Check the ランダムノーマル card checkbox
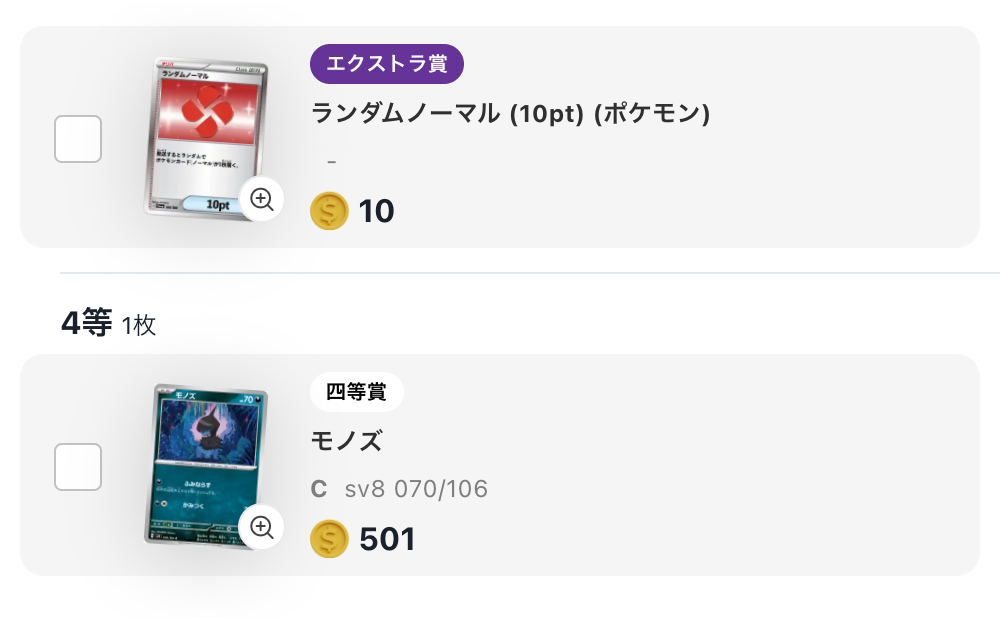1000x618 pixels. click(x=78, y=139)
